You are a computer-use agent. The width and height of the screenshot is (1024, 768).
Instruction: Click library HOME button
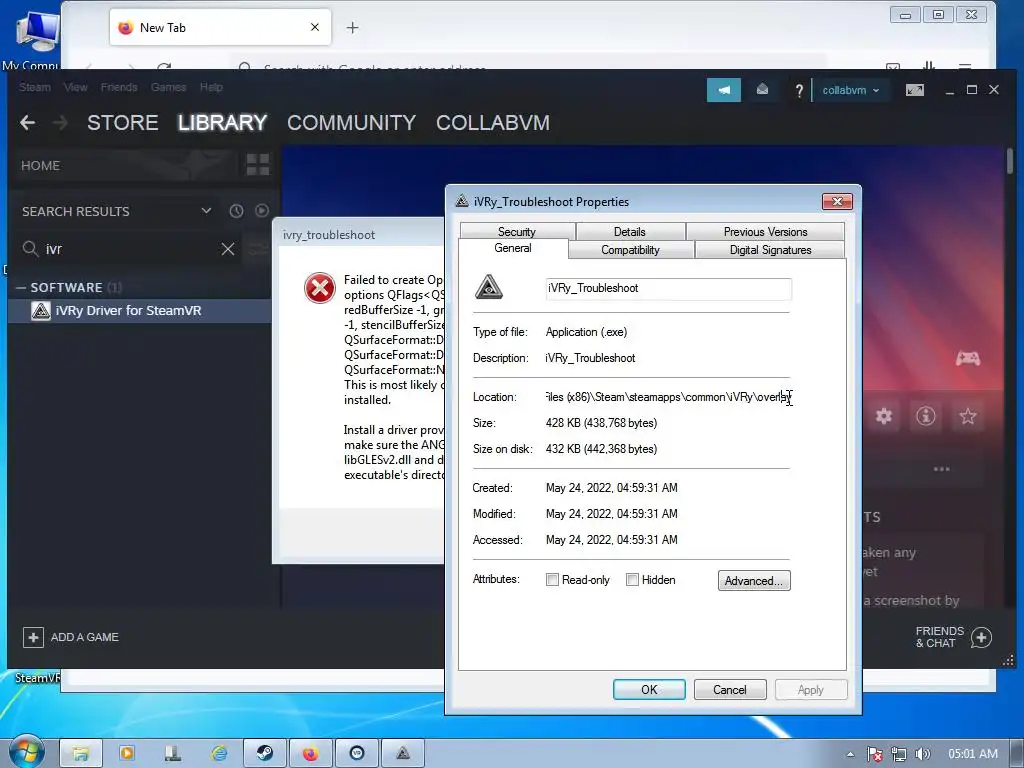(x=40, y=165)
